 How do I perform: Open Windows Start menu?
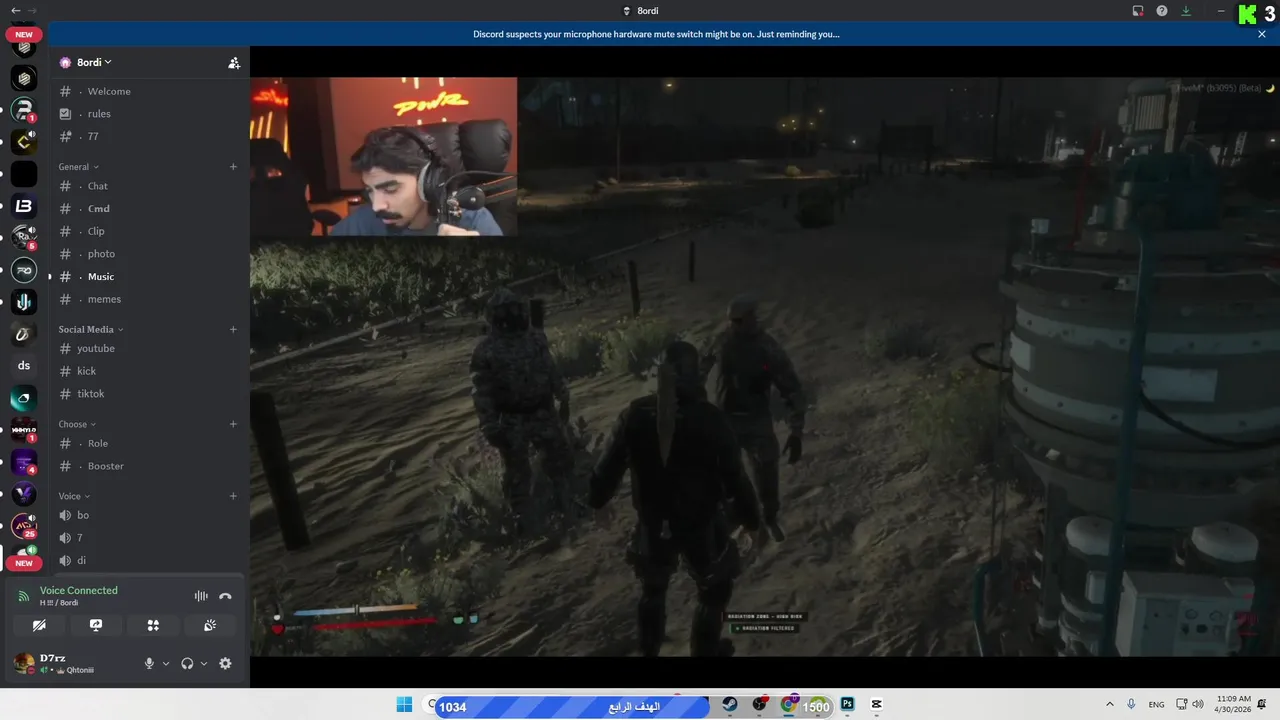pos(404,705)
